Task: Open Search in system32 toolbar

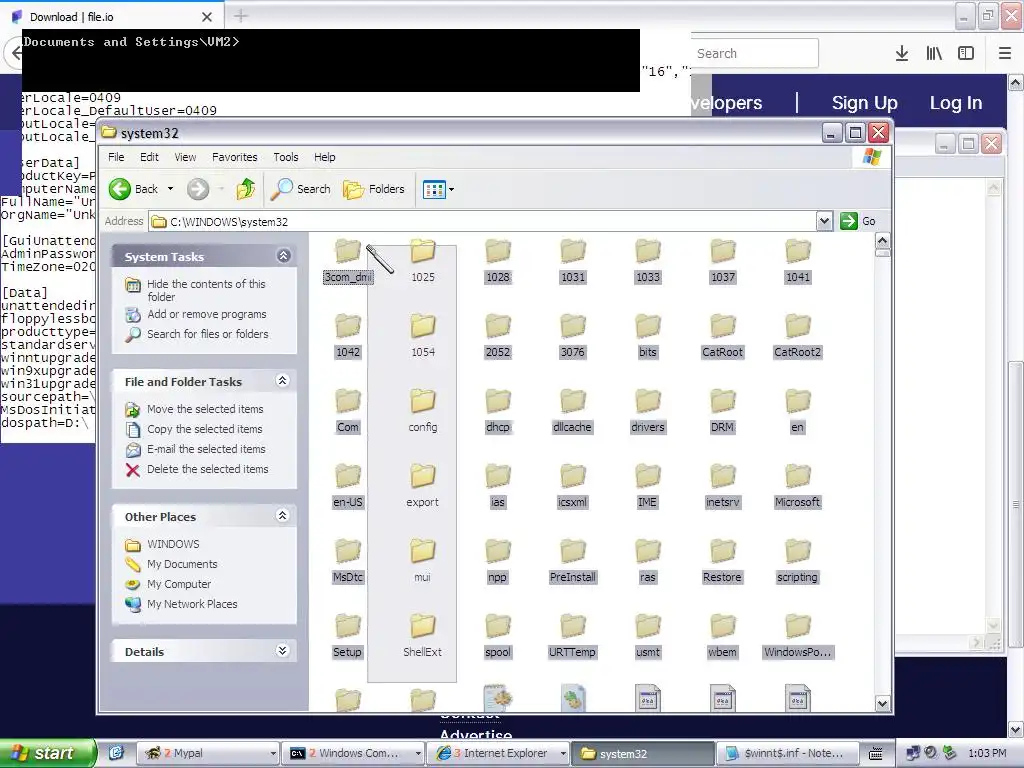Action: coord(301,189)
